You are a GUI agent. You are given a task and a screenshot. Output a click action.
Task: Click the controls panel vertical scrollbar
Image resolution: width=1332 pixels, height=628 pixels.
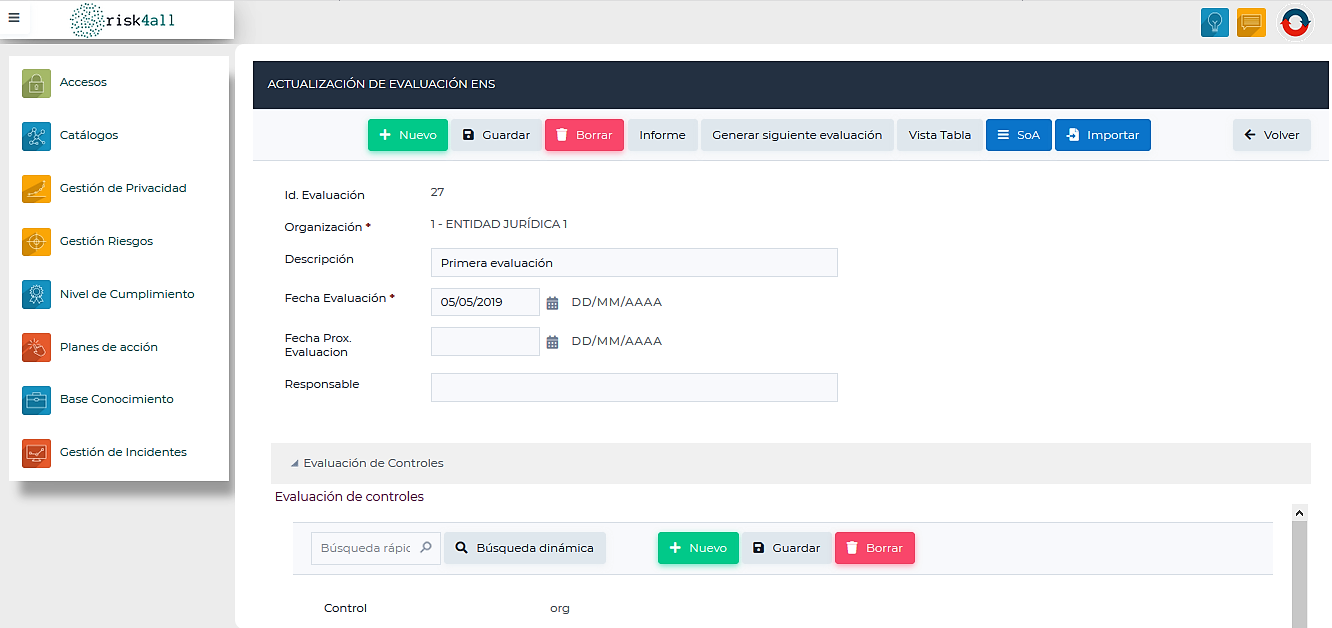1300,574
